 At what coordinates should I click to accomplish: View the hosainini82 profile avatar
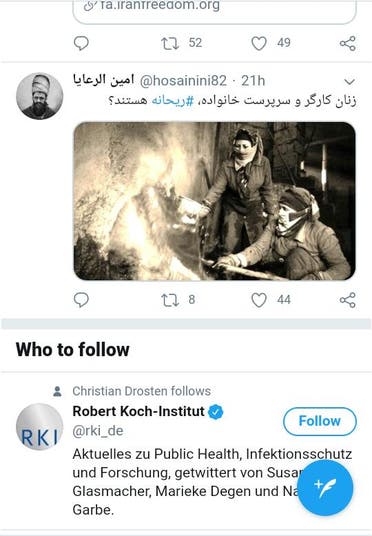[x=40, y=96]
